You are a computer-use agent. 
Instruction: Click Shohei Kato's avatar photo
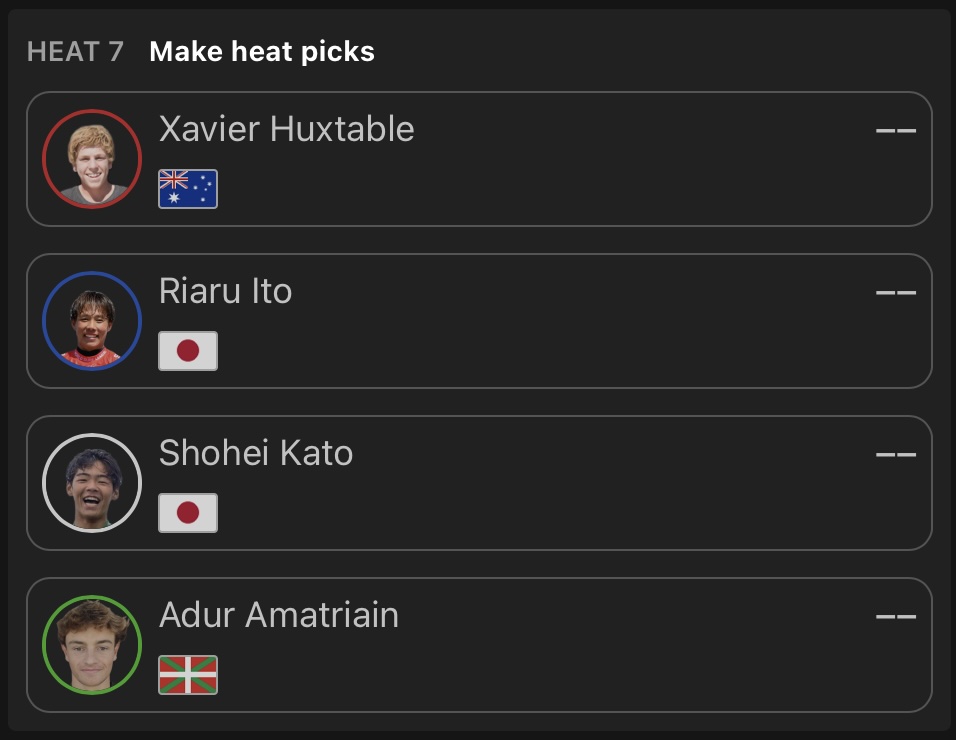92,483
